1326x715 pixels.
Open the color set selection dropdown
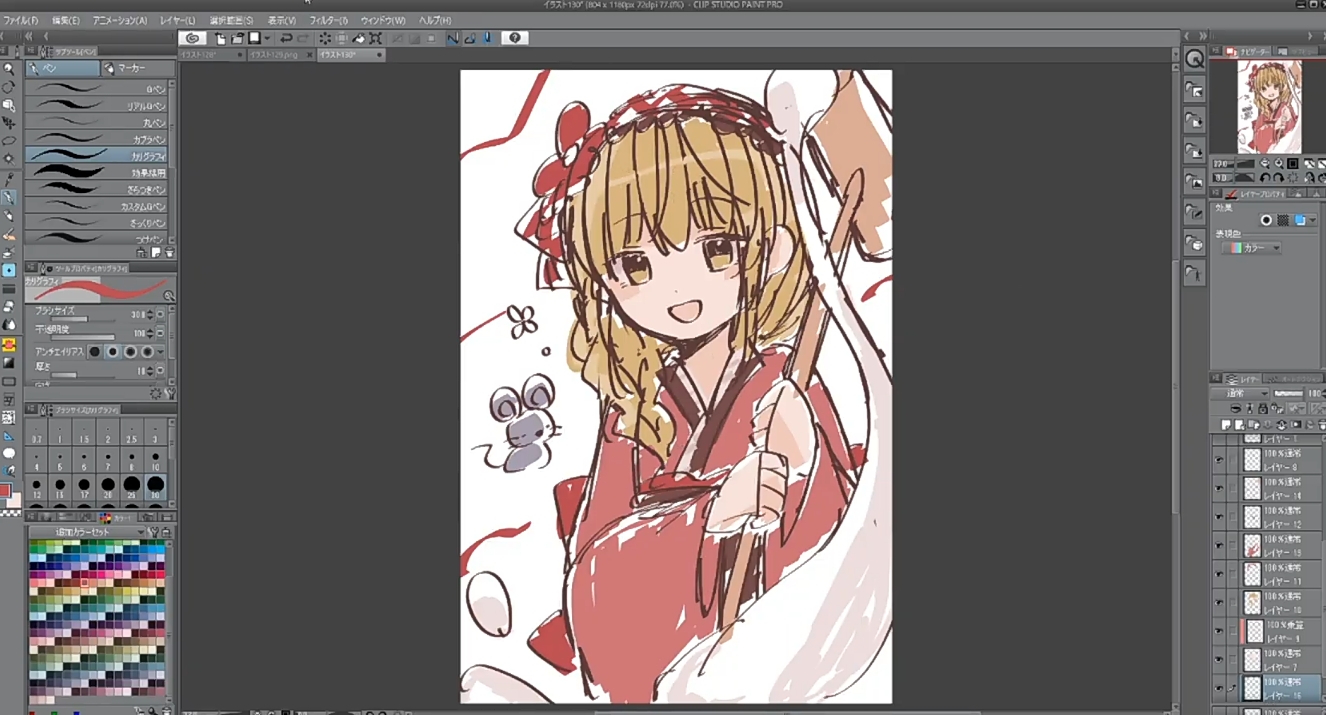[x=86, y=532]
